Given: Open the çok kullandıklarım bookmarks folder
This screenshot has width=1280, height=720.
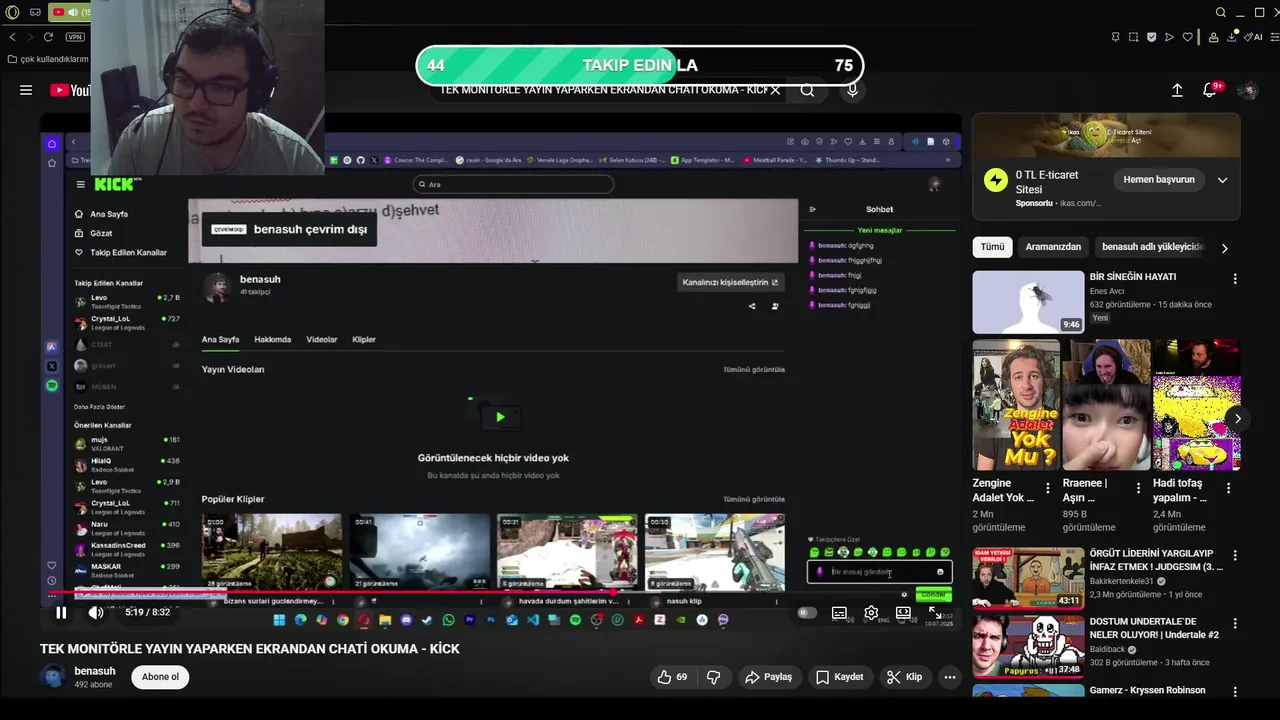Looking at the screenshot, I should point(48,59).
